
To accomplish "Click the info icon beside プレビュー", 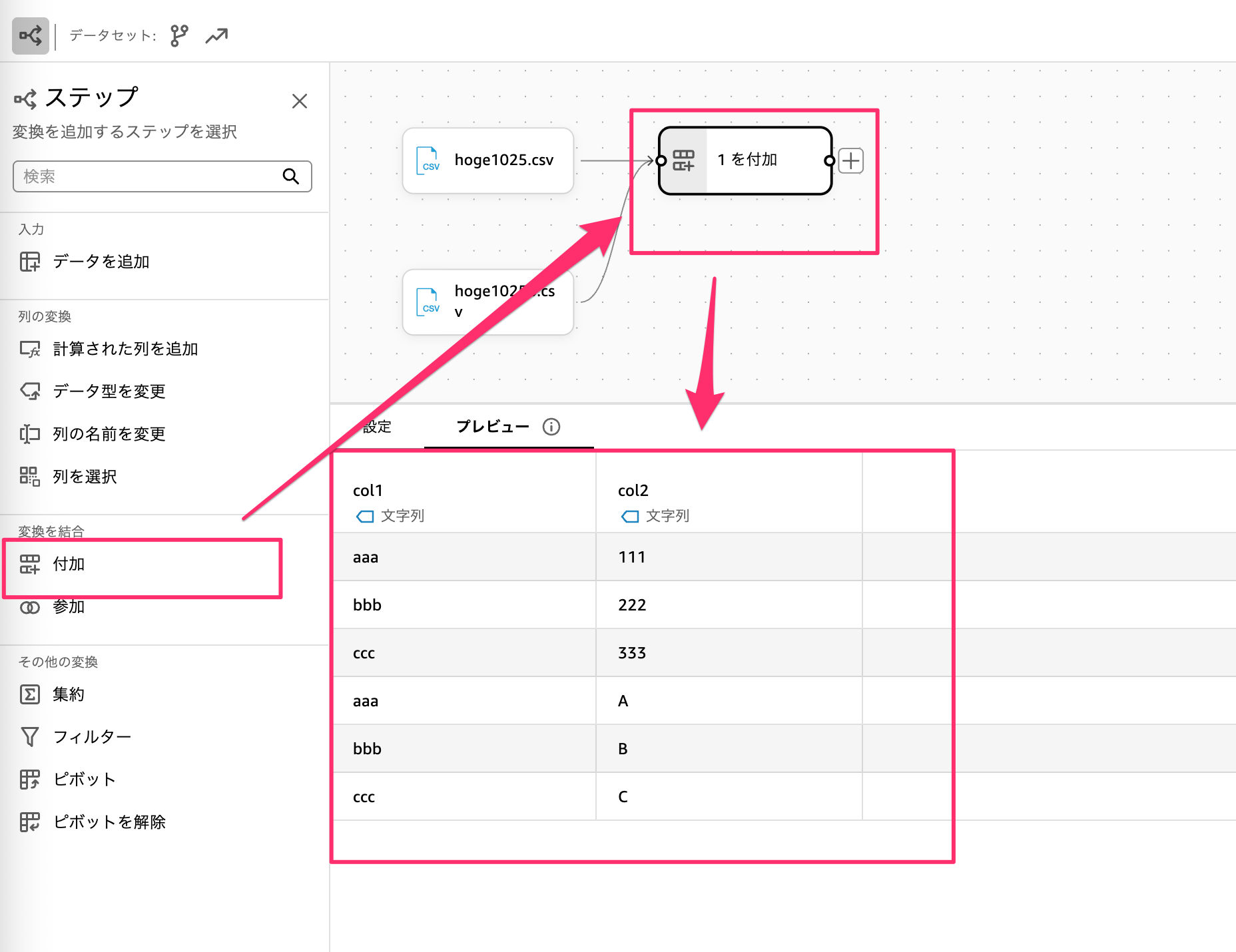I will point(551,427).
